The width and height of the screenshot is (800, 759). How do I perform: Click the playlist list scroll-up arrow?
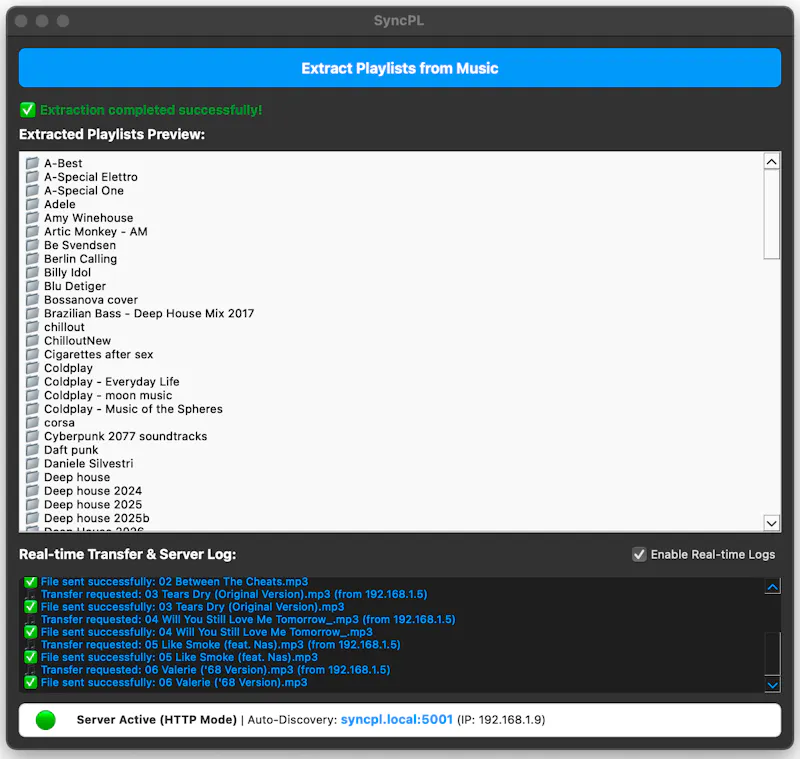click(x=771, y=162)
